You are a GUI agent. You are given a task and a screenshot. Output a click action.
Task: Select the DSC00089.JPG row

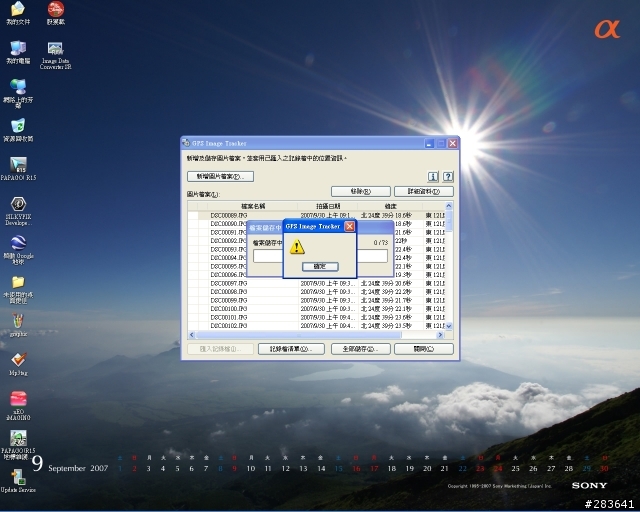tap(316, 215)
